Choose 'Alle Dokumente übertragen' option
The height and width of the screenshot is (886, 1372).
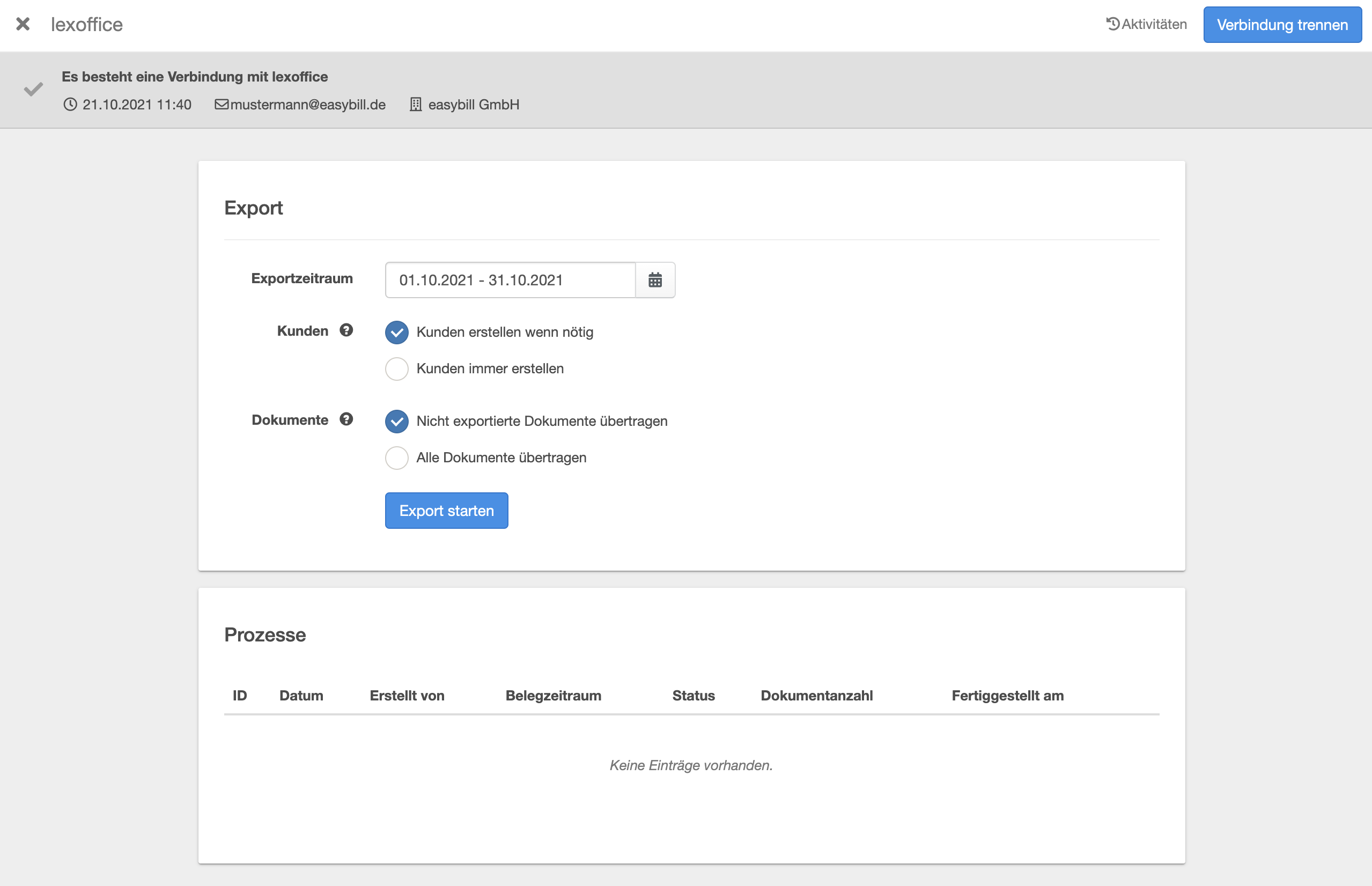pos(396,458)
